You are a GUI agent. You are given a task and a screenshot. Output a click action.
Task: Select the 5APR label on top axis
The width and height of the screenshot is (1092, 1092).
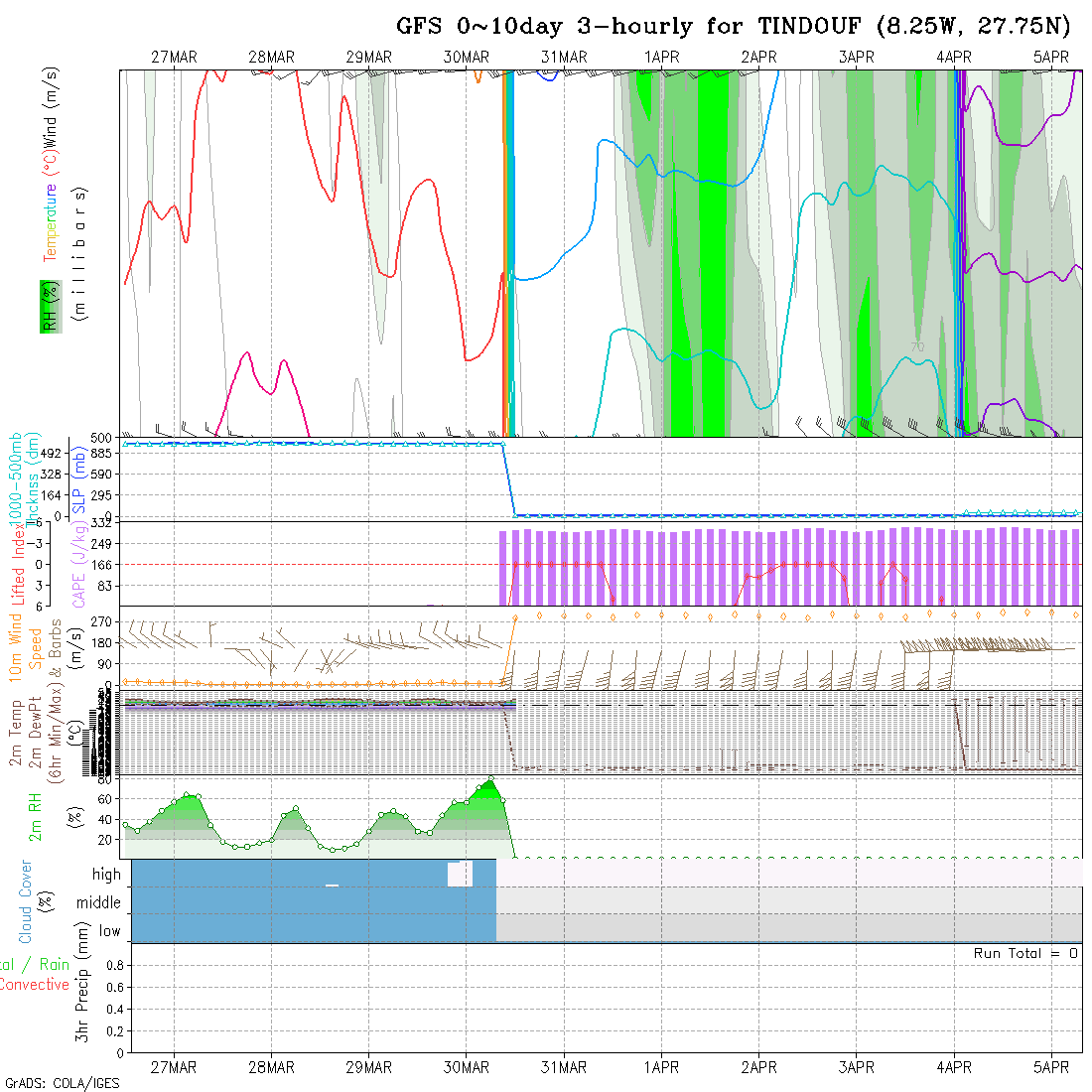1050,58
